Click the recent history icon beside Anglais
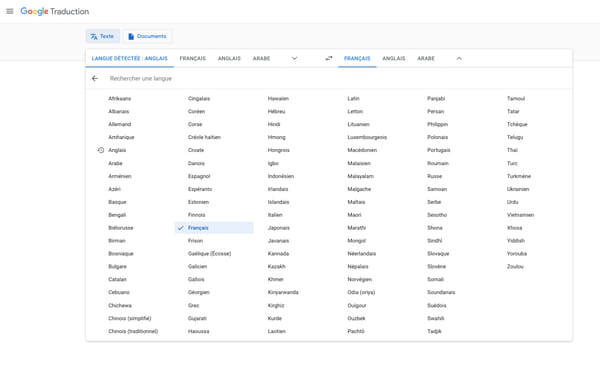This screenshot has height=369, width=600. click(101, 150)
